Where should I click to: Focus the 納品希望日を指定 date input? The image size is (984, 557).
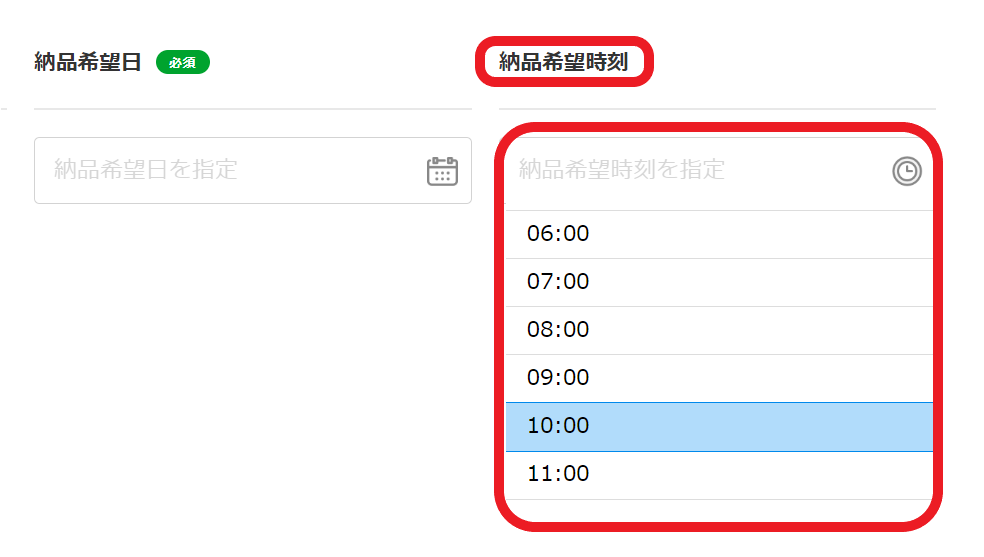coord(253,171)
